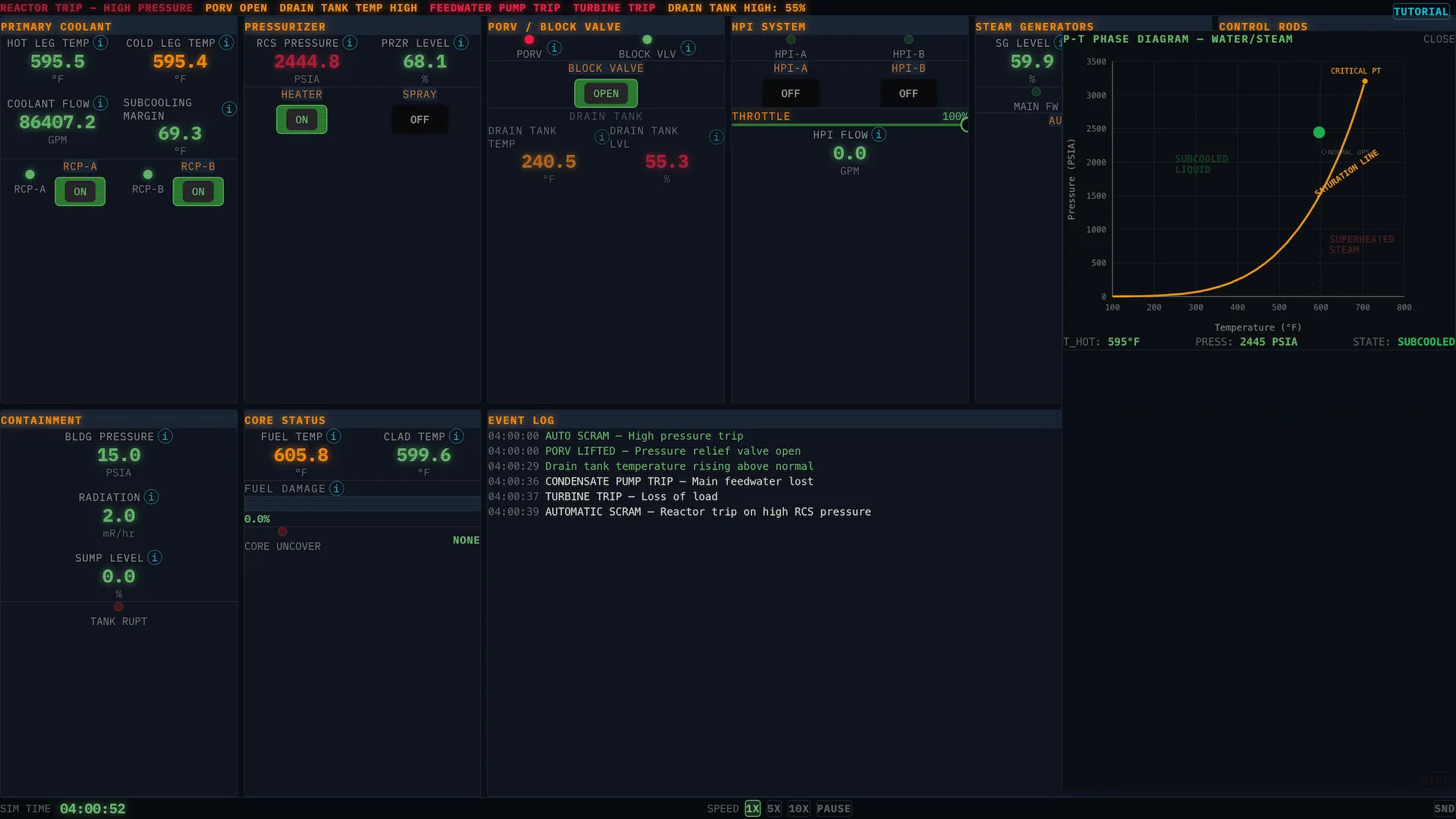Open info icon for Hot Leg Temp
Viewport: 1456px width, 819px height.
coord(100,43)
